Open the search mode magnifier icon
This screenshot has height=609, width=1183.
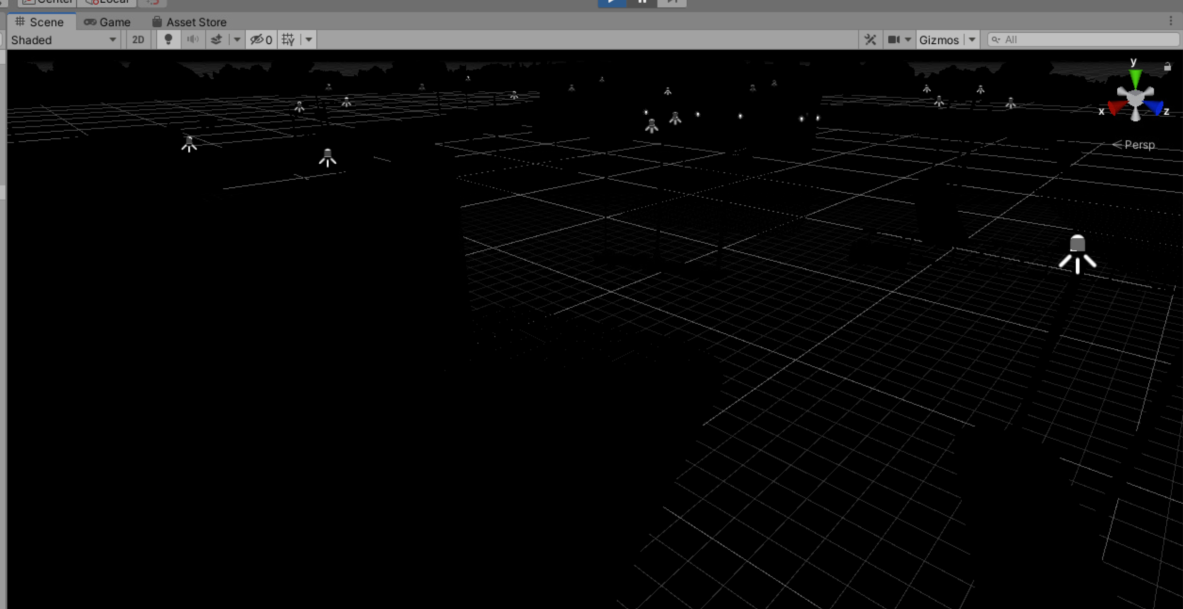click(x=997, y=40)
